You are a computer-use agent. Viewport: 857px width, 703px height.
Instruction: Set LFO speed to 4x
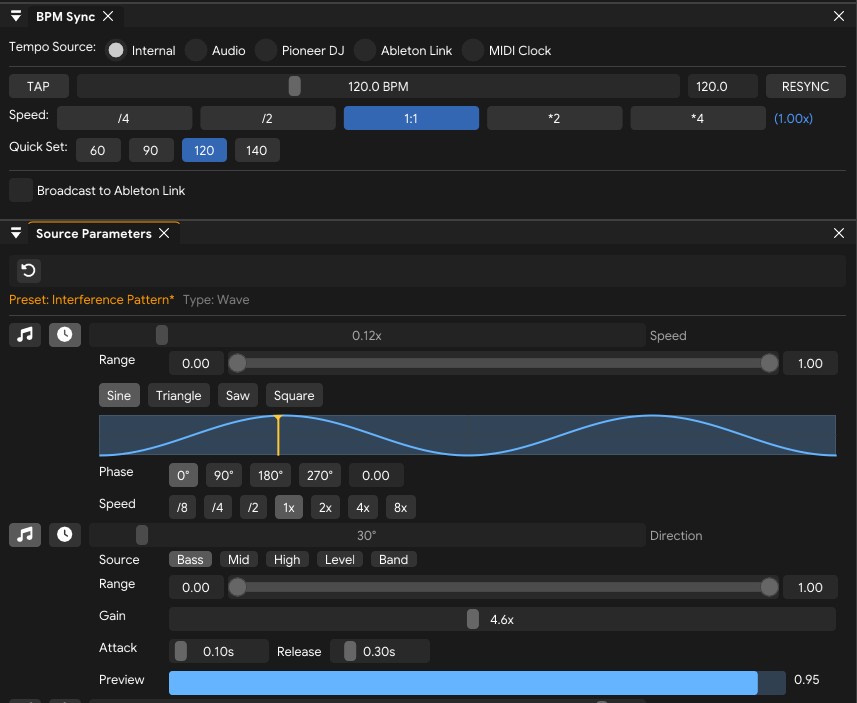(x=363, y=507)
